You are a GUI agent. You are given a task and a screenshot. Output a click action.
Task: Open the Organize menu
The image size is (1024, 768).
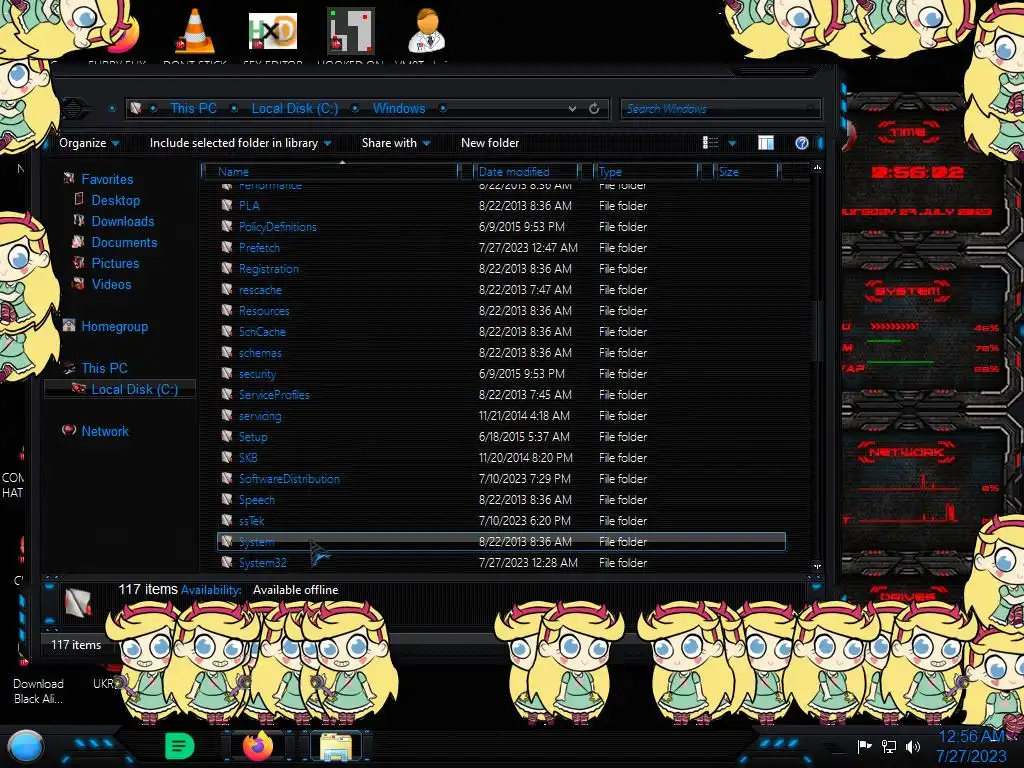89,143
